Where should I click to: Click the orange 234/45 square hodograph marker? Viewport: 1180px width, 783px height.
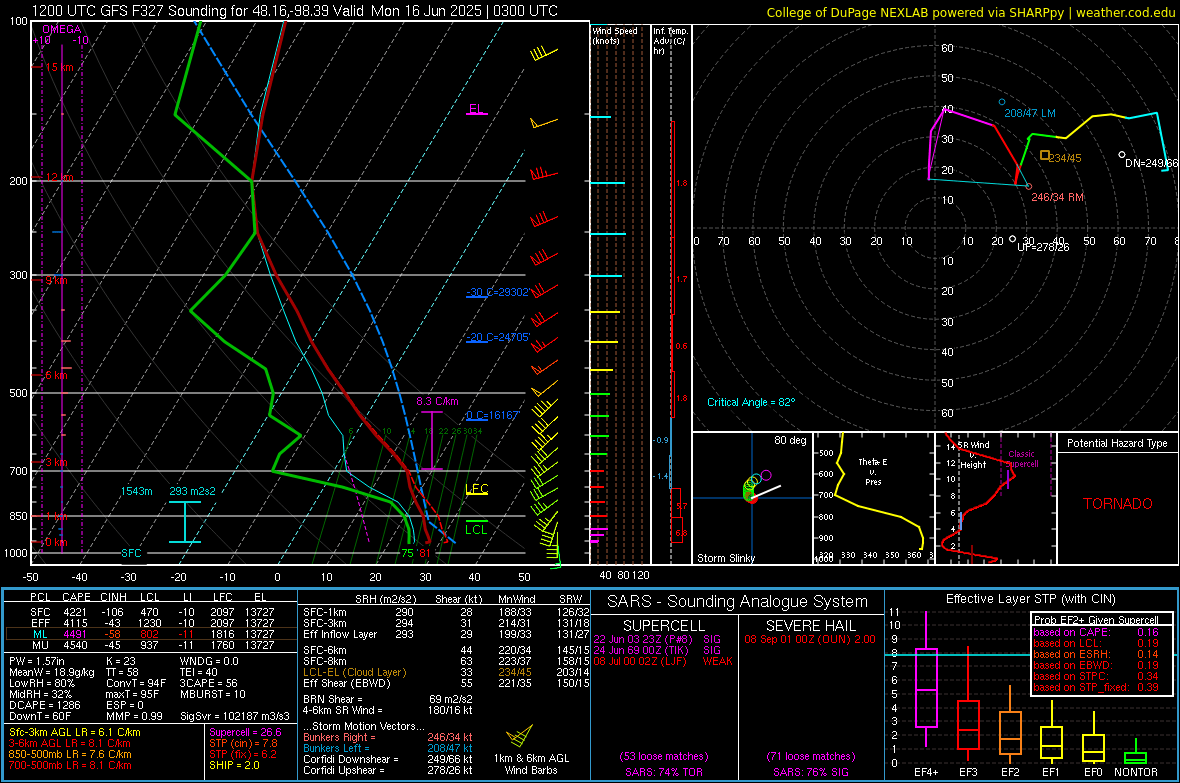pyautogui.click(x=1045, y=155)
